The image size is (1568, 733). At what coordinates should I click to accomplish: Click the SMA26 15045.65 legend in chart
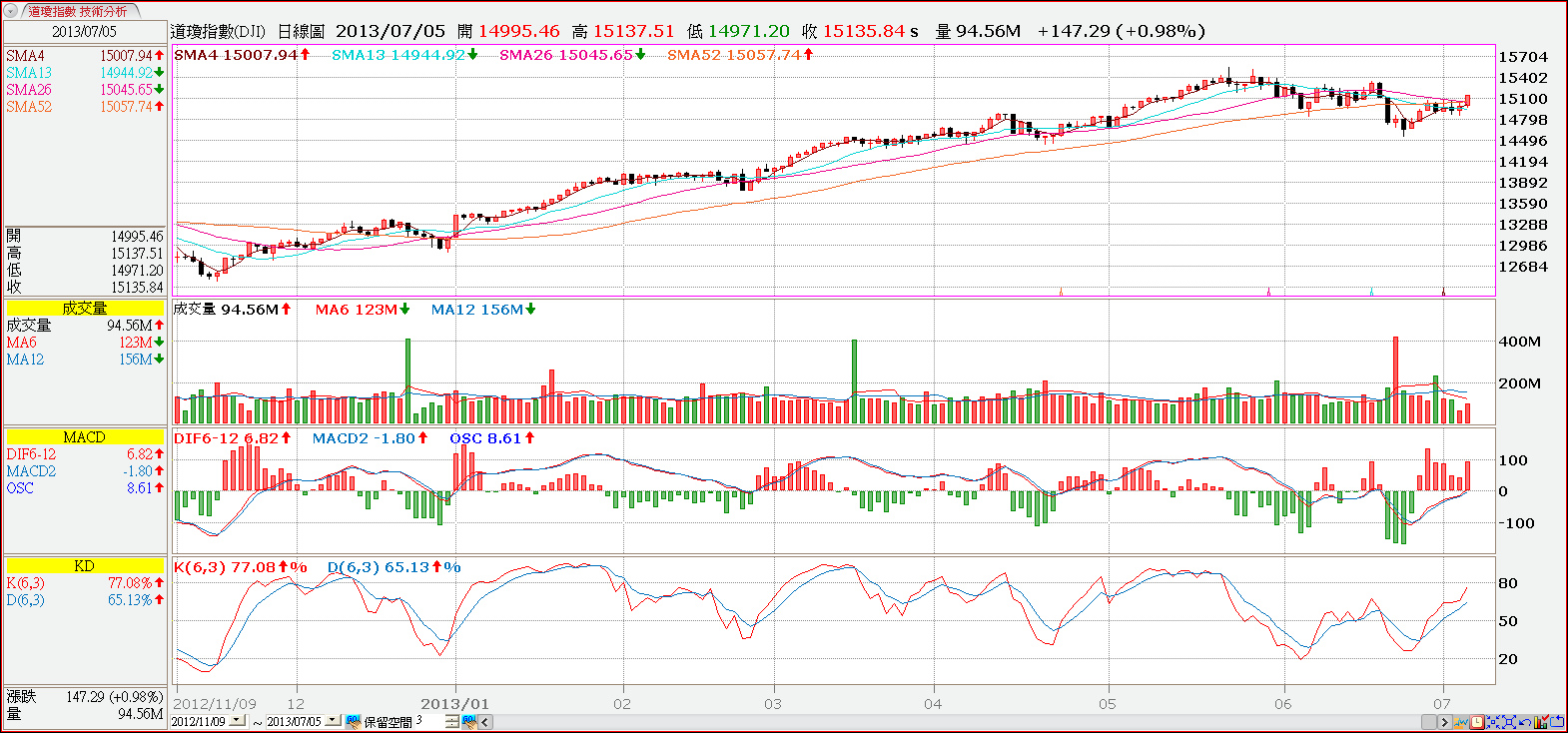pyautogui.click(x=572, y=55)
